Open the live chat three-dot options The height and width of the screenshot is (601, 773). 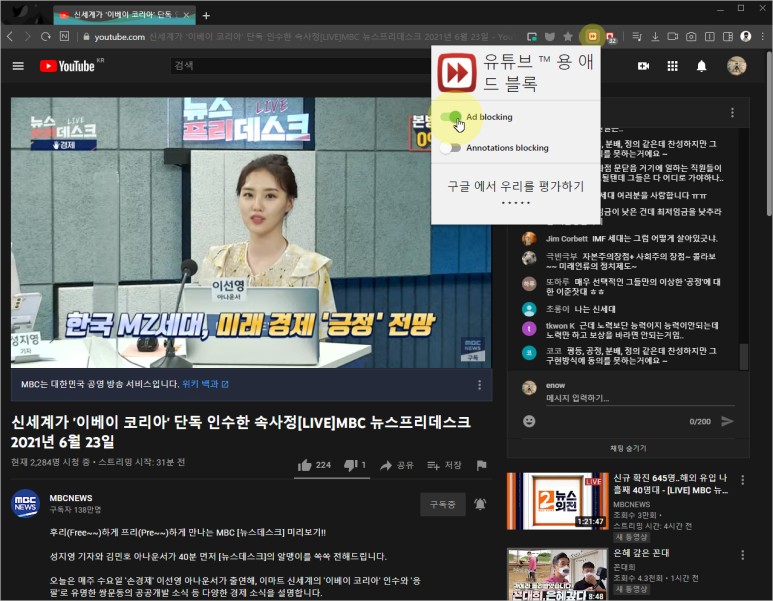[x=732, y=113]
